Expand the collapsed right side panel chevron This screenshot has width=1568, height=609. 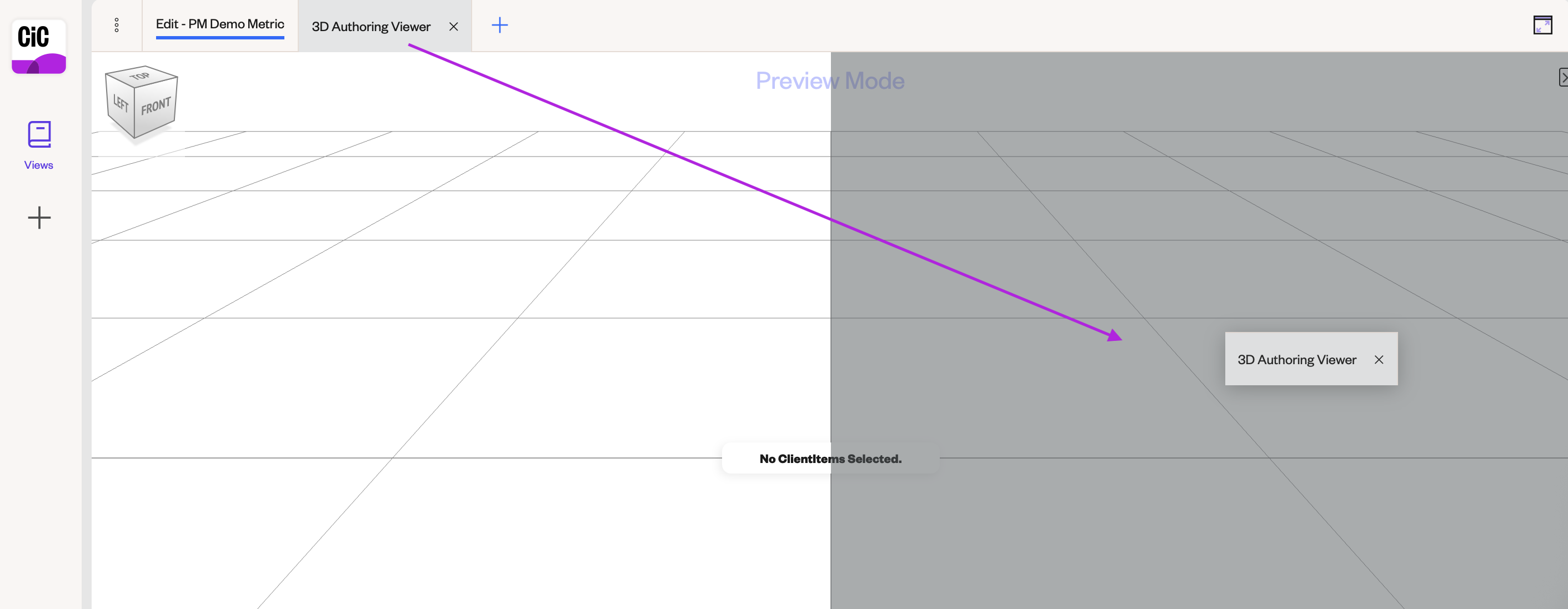(x=1562, y=78)
